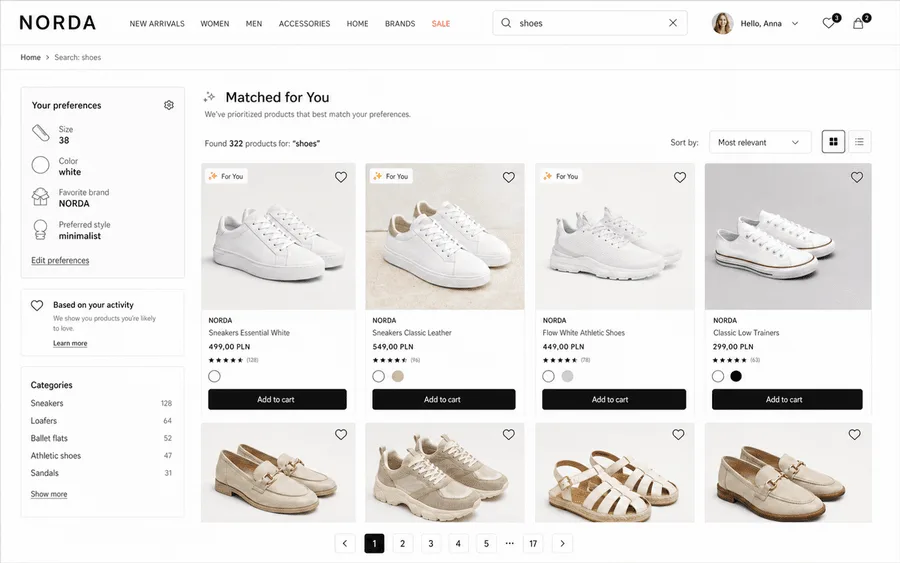
Task: Expand the Hello, Anna account menu
Action: point(795,24)
